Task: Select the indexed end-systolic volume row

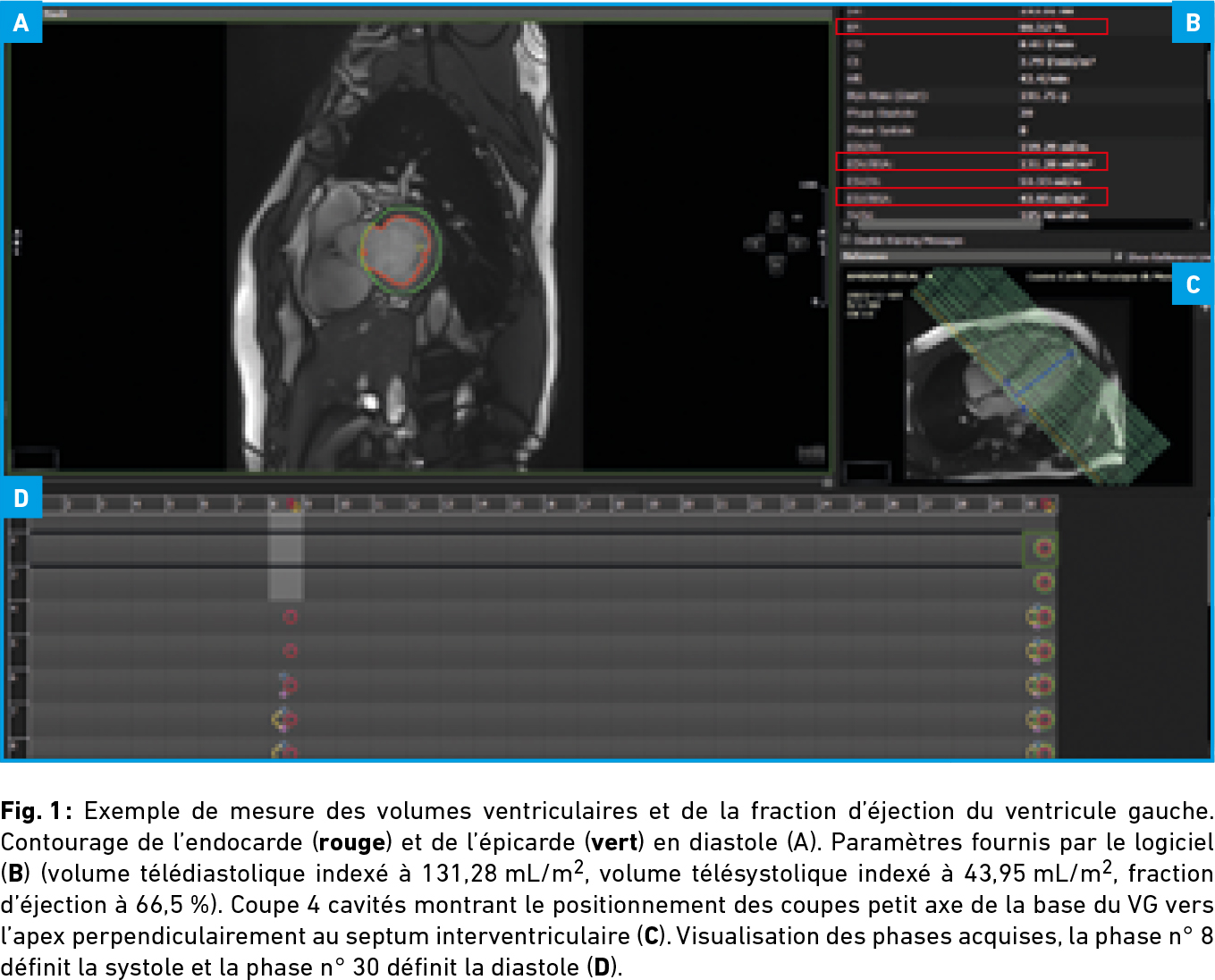Action: [x=971, y=197]
